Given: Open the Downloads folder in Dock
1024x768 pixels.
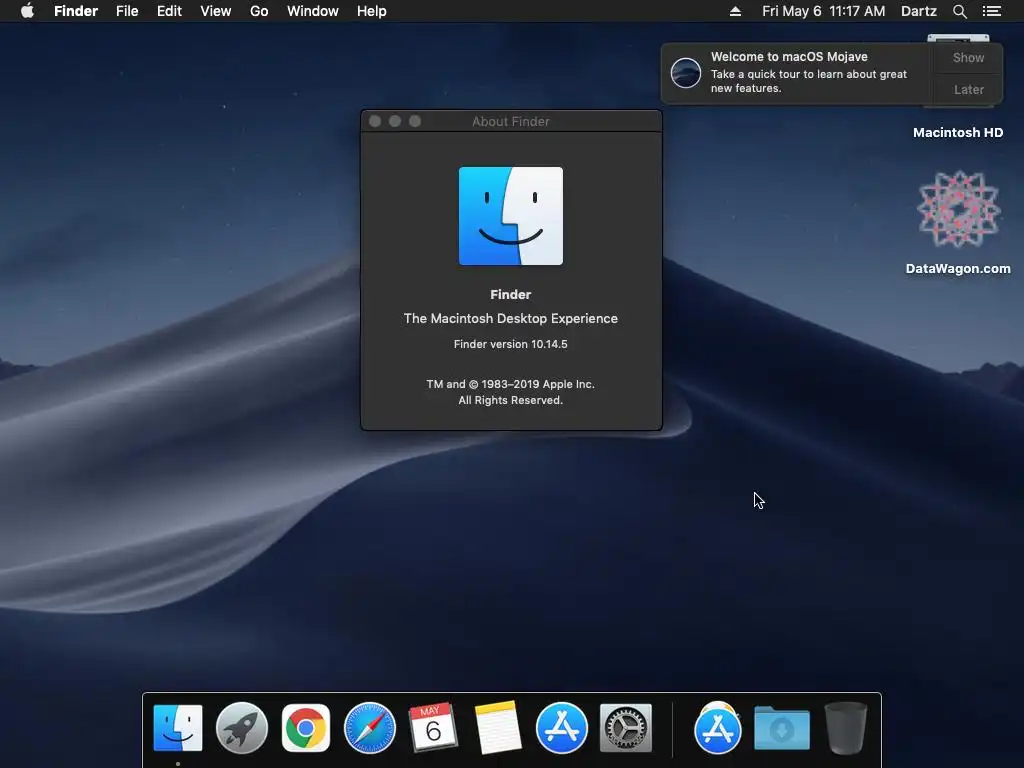Looking at the screenshot, I should point(782,728).
